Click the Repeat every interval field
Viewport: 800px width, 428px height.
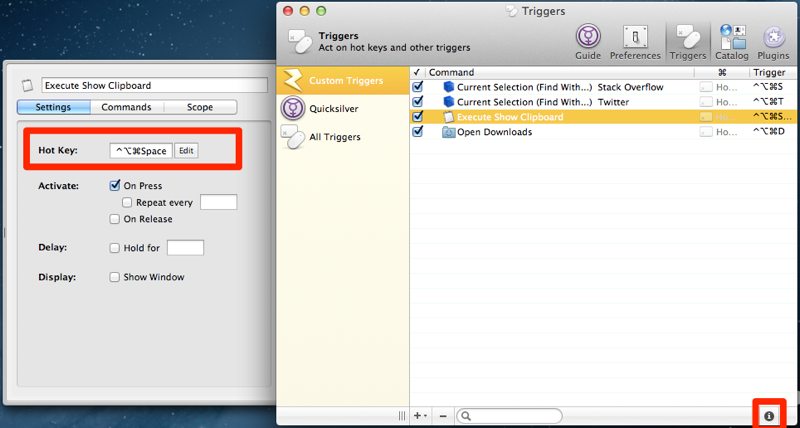point(218,202)
